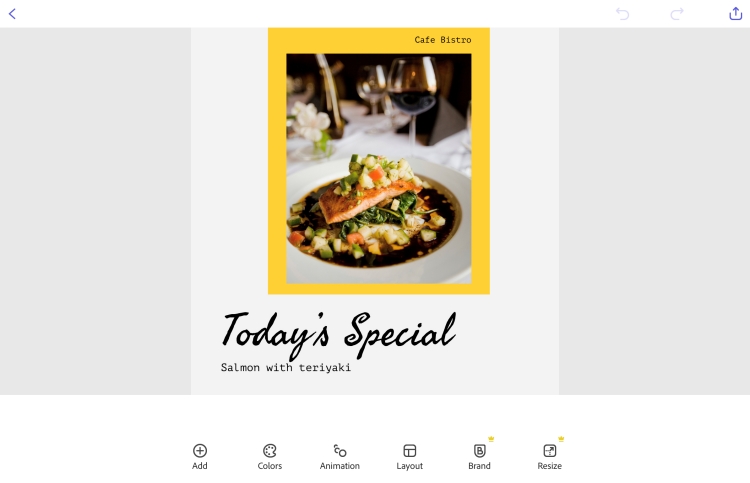Viewport: 750px width, 483px height.
Task: Redo the last undone edit
Action: point(677,14)
